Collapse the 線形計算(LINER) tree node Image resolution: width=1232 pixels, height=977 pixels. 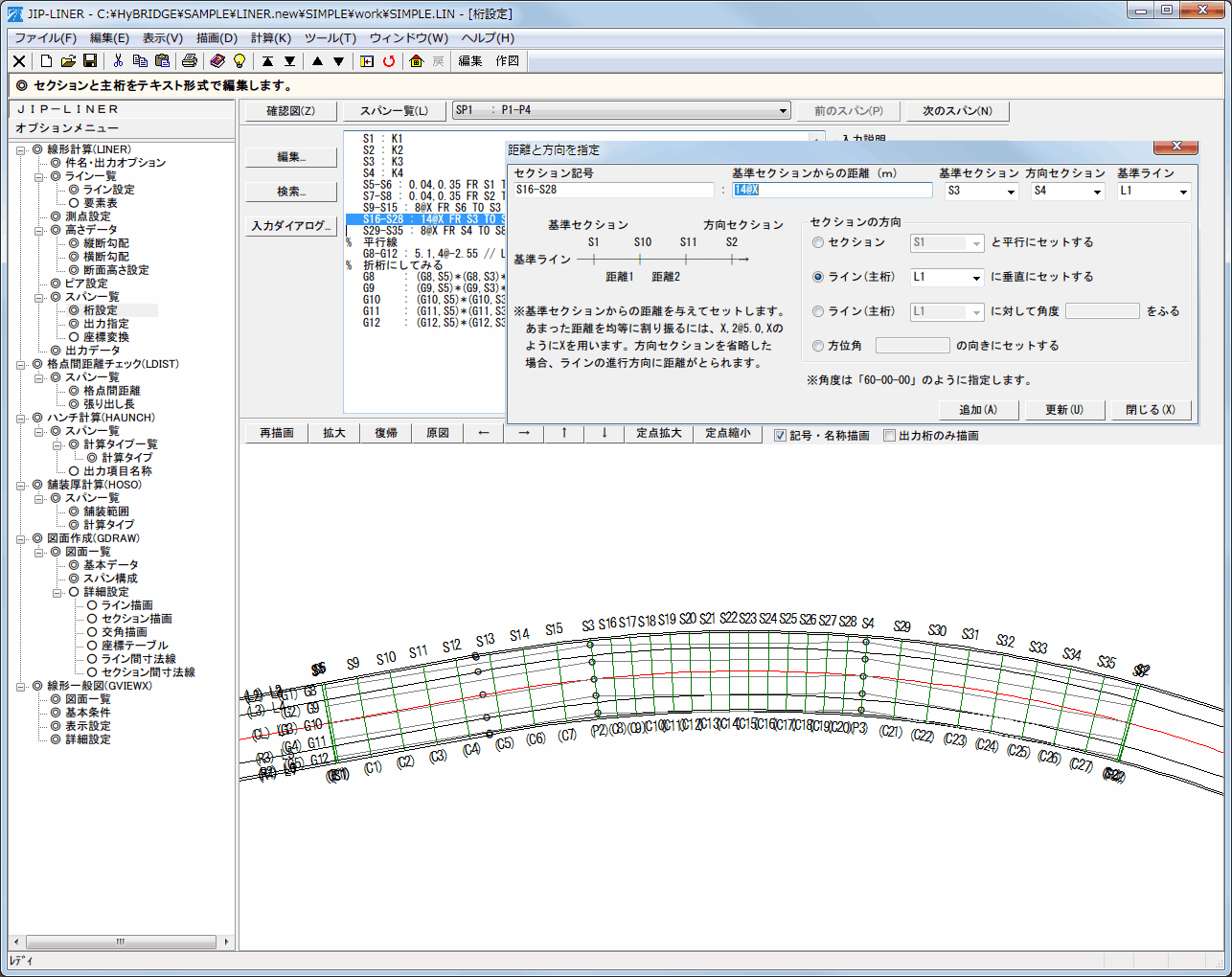click(20, 150)
